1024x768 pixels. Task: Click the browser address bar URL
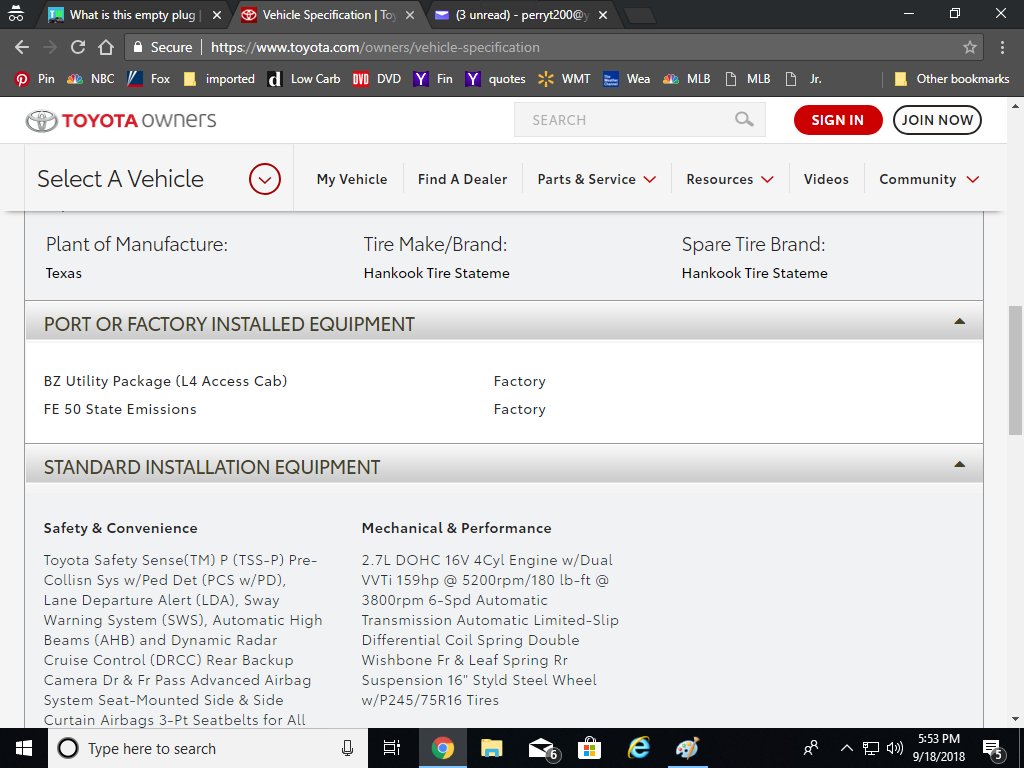click(376, 47)
